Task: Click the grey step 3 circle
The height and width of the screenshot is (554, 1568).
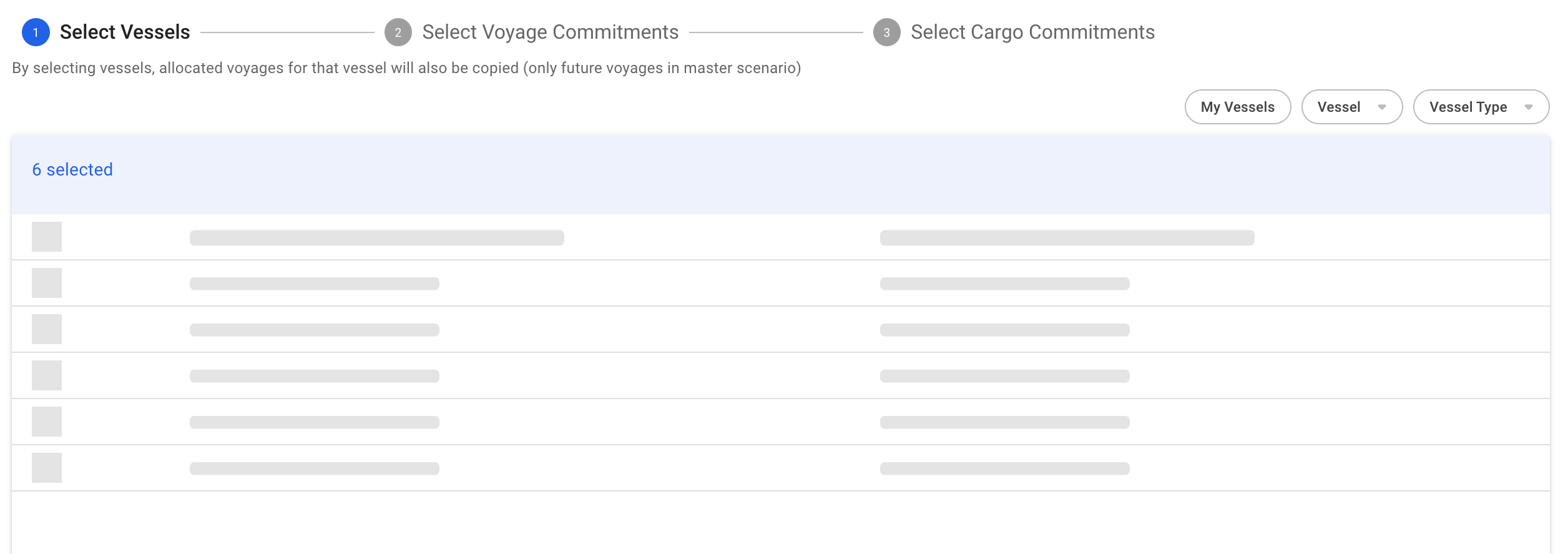Action: 886,32
